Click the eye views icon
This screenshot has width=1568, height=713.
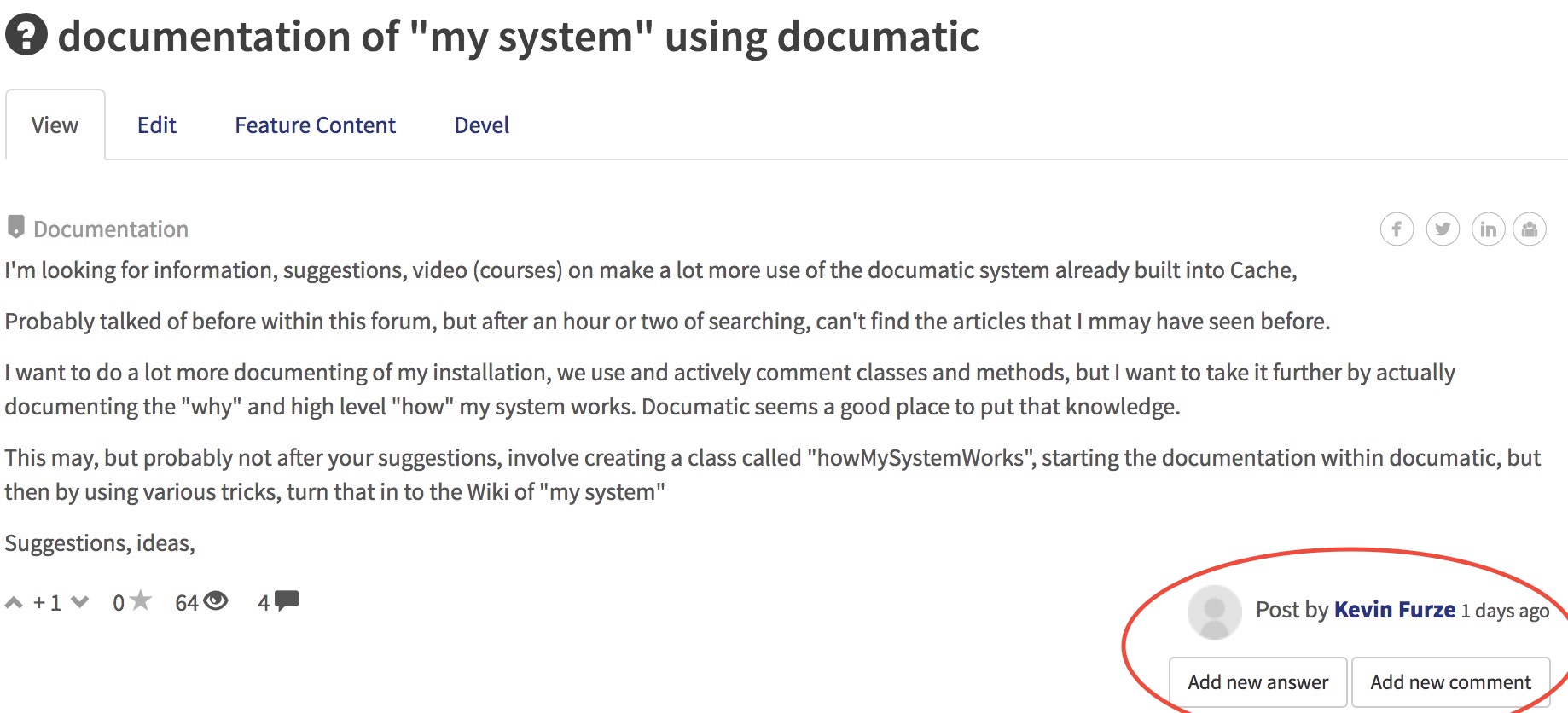point(216,601)
